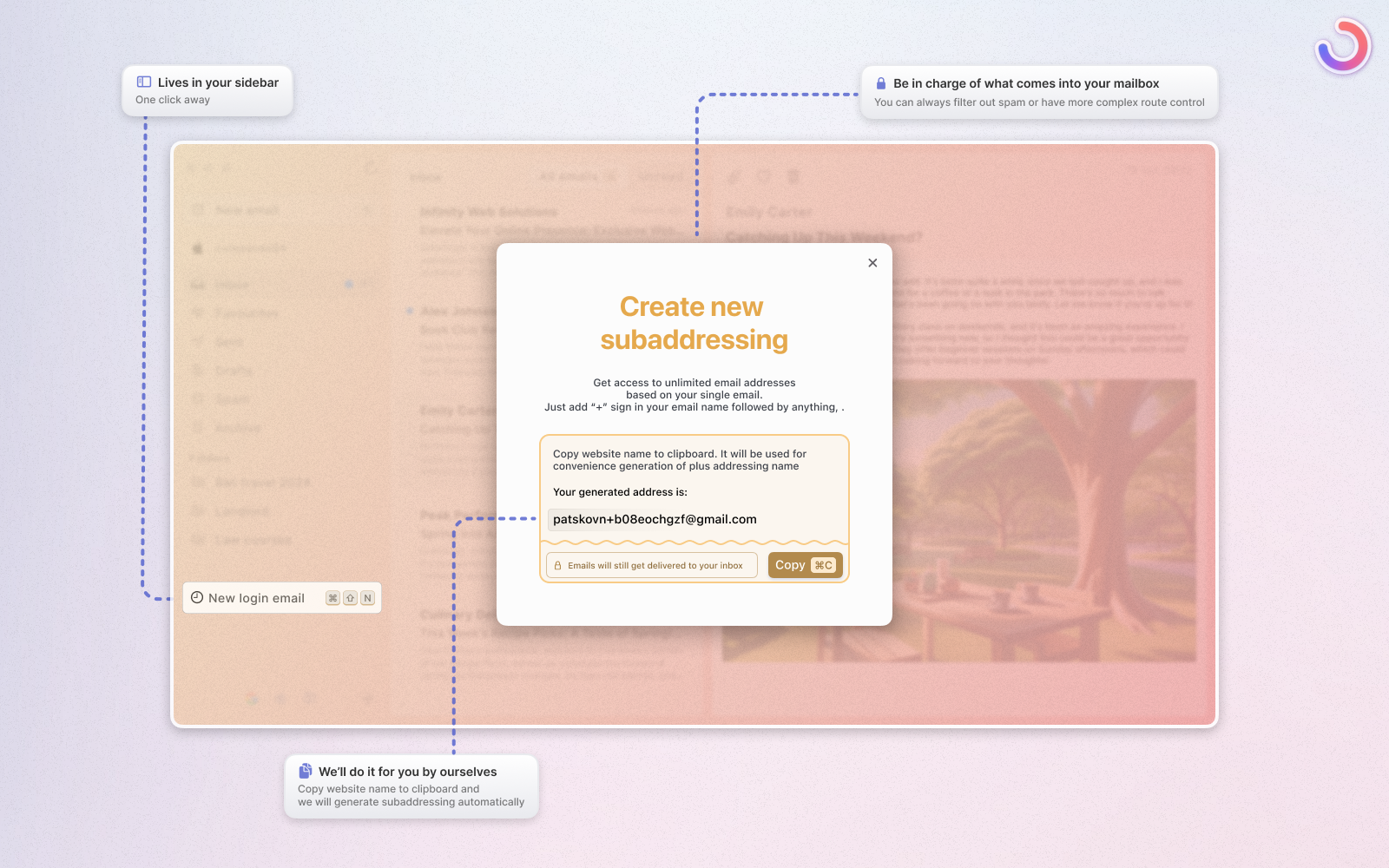Click 'Emails will still get delivered to your inbox'
The height and width of the screenshot is (868, 1389).
pos(655,566)
